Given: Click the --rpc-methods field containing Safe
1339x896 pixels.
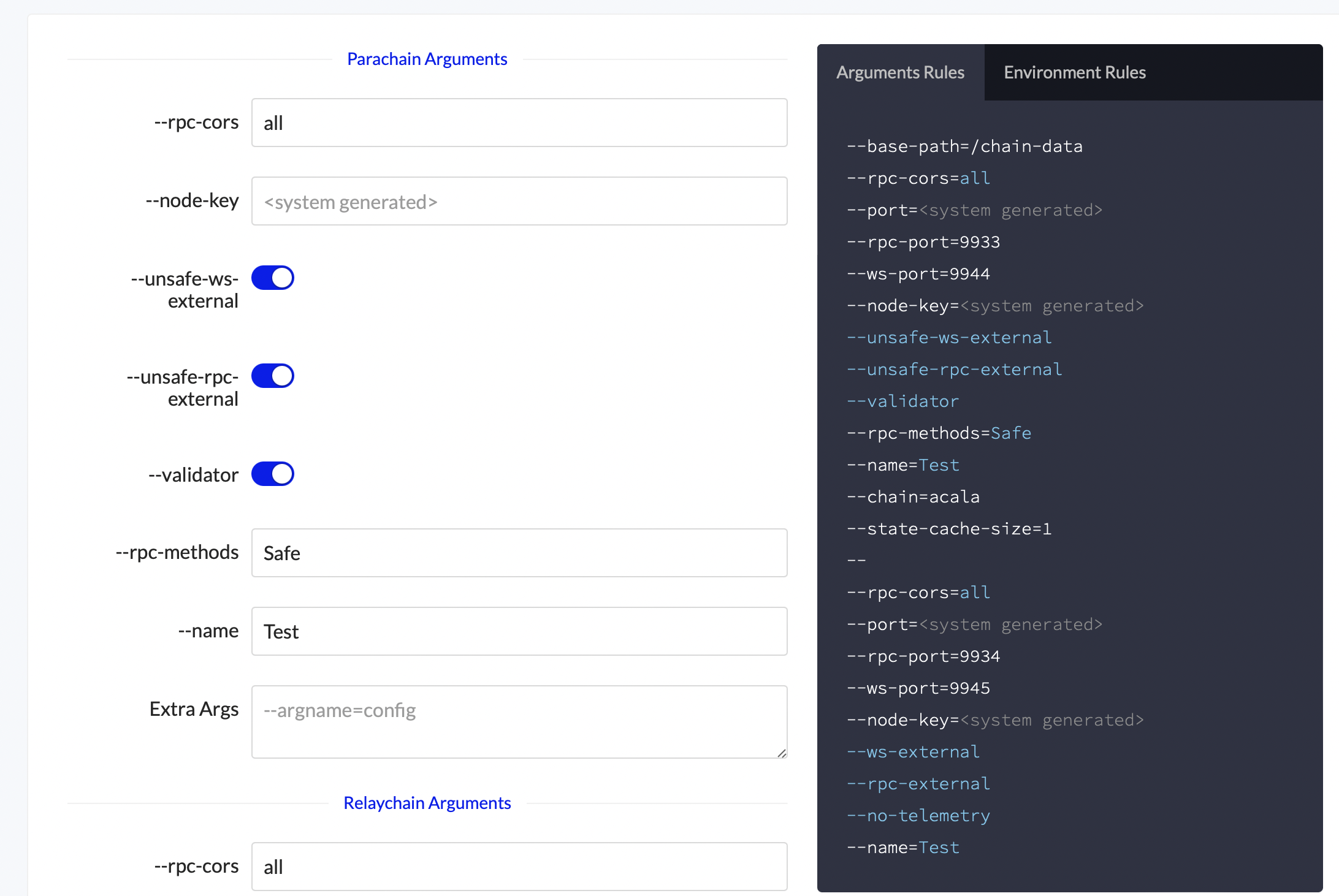Looking at the screenshot, I should coord(519,553).
